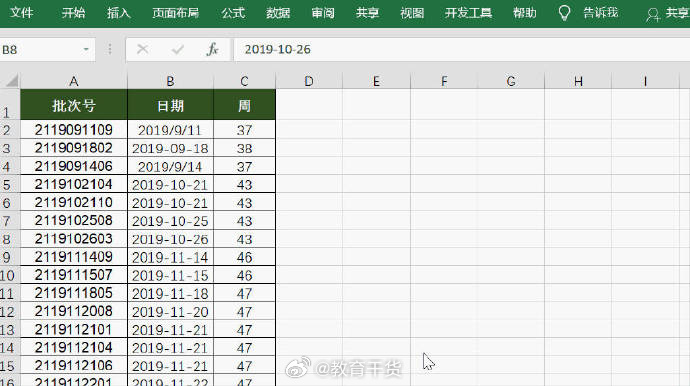Select column D header

click(309, 81)
